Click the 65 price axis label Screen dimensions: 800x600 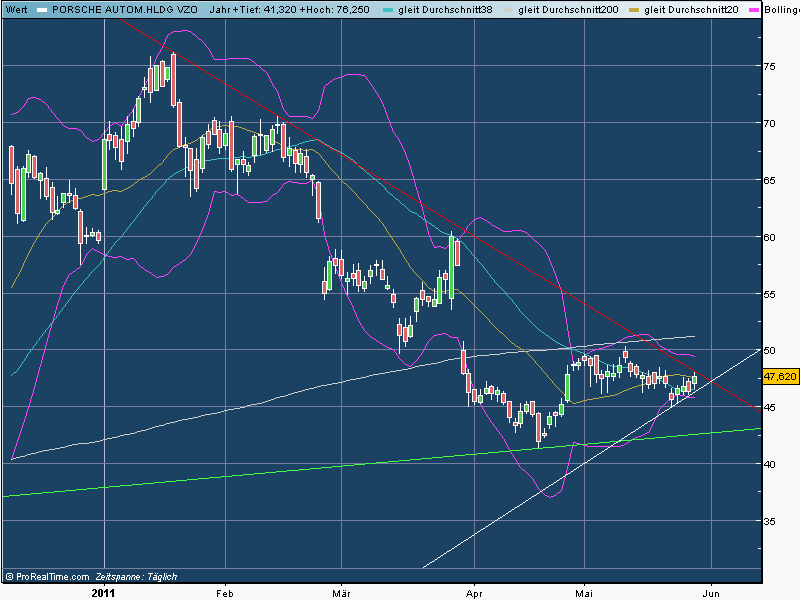pos(769,180)
